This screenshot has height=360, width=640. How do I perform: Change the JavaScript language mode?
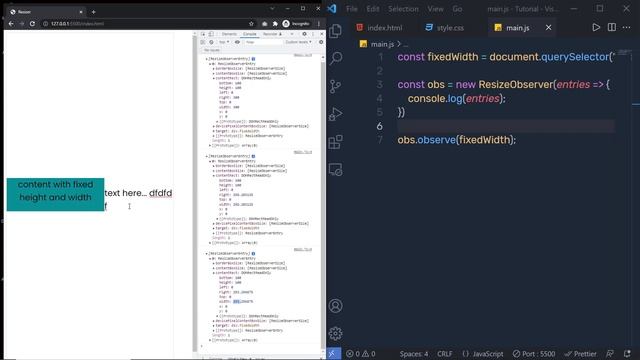[483, 354]
